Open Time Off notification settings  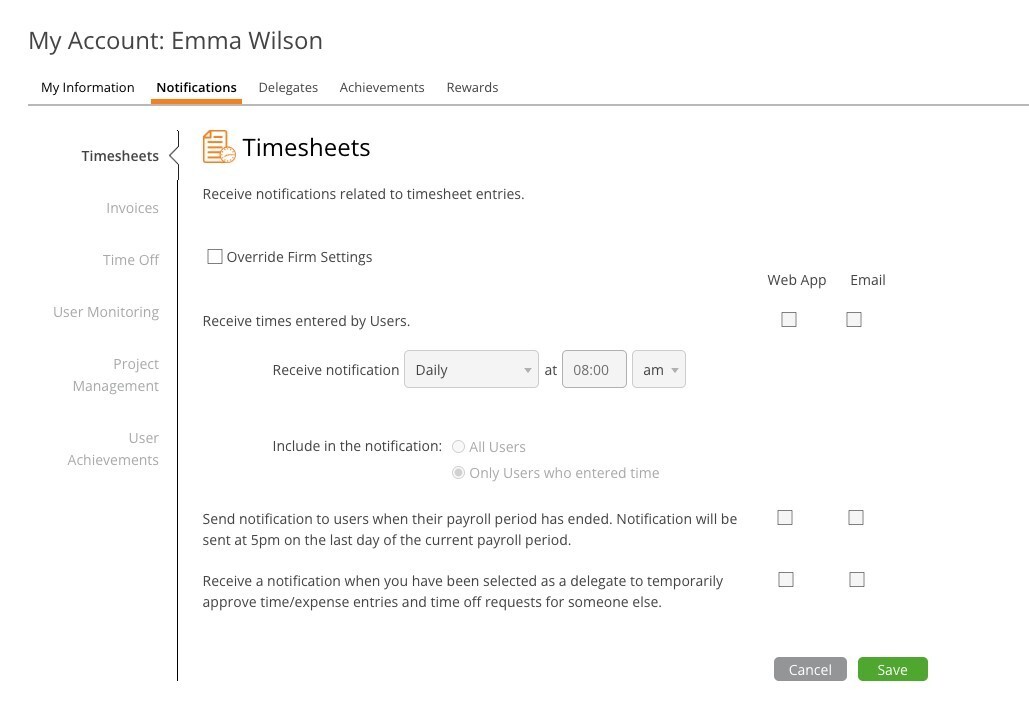pos(131,260)
